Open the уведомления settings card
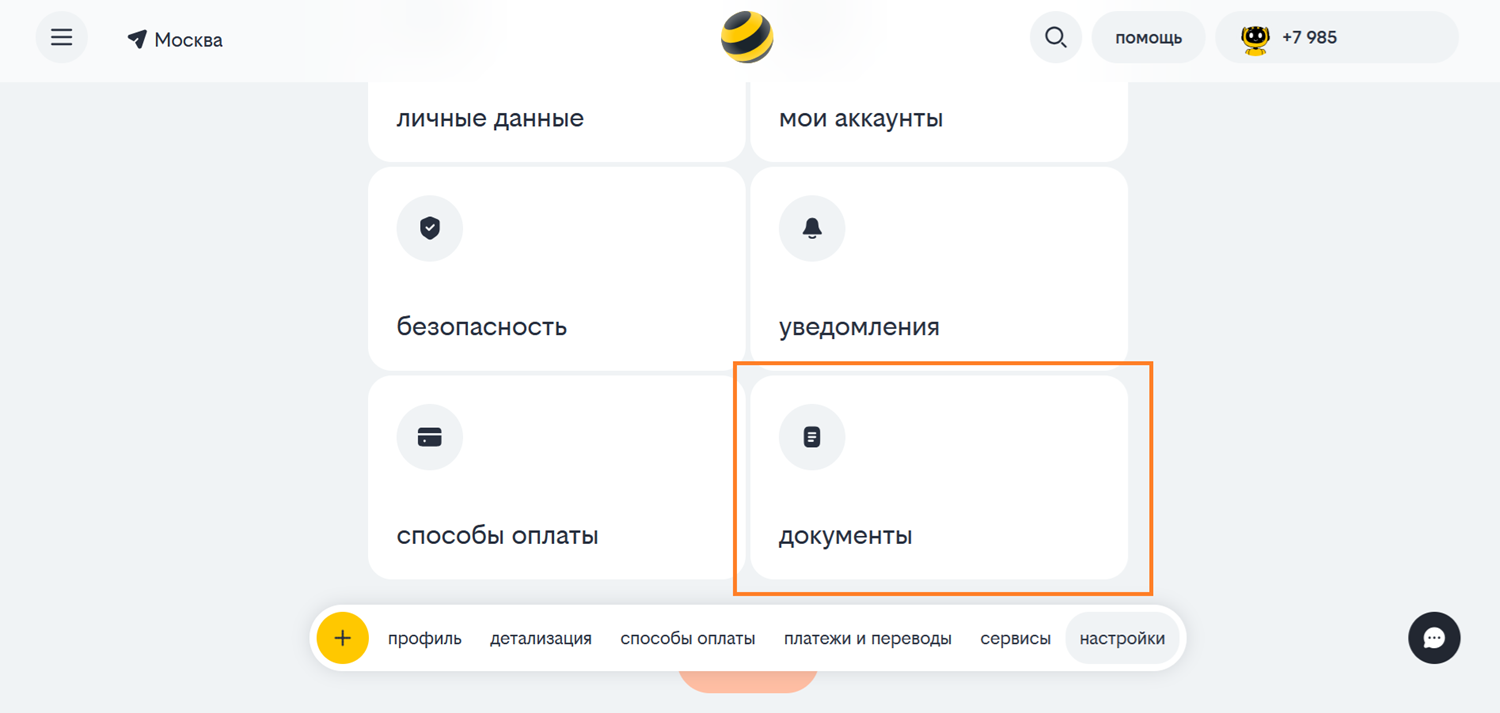The width and height of the screenshot is (1500, 713). pos(939,269)
